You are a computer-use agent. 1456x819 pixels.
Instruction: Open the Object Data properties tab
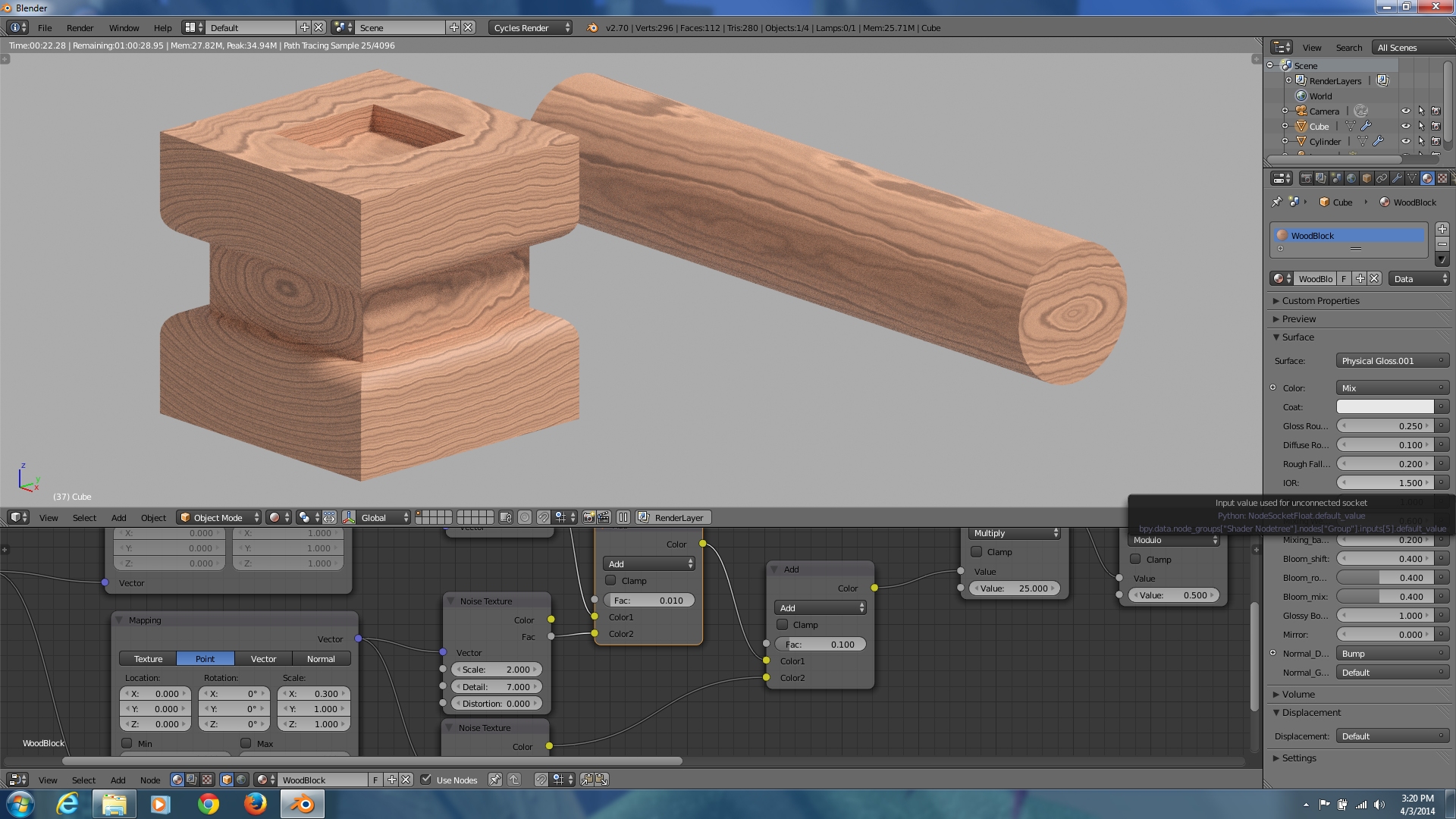coord(1412,178)
